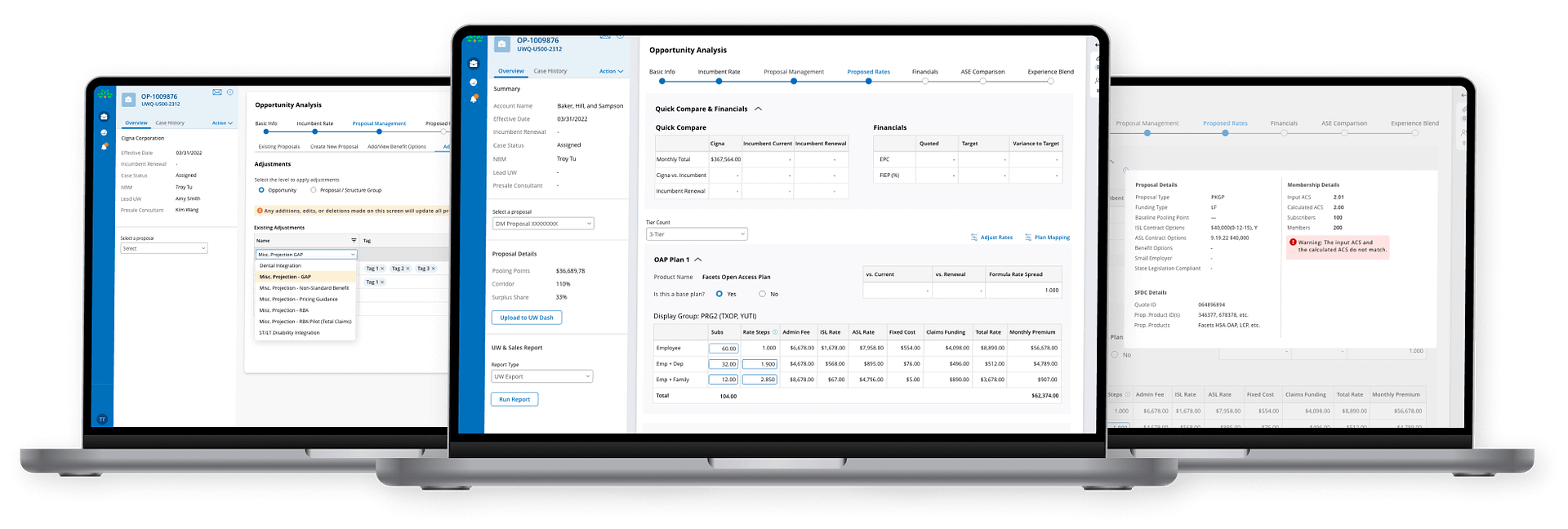Image resolution: width=1568 pixels, height=529 pixels.
Task: Open the Add/View Benefit Options tab
Action: coord(396,147)
